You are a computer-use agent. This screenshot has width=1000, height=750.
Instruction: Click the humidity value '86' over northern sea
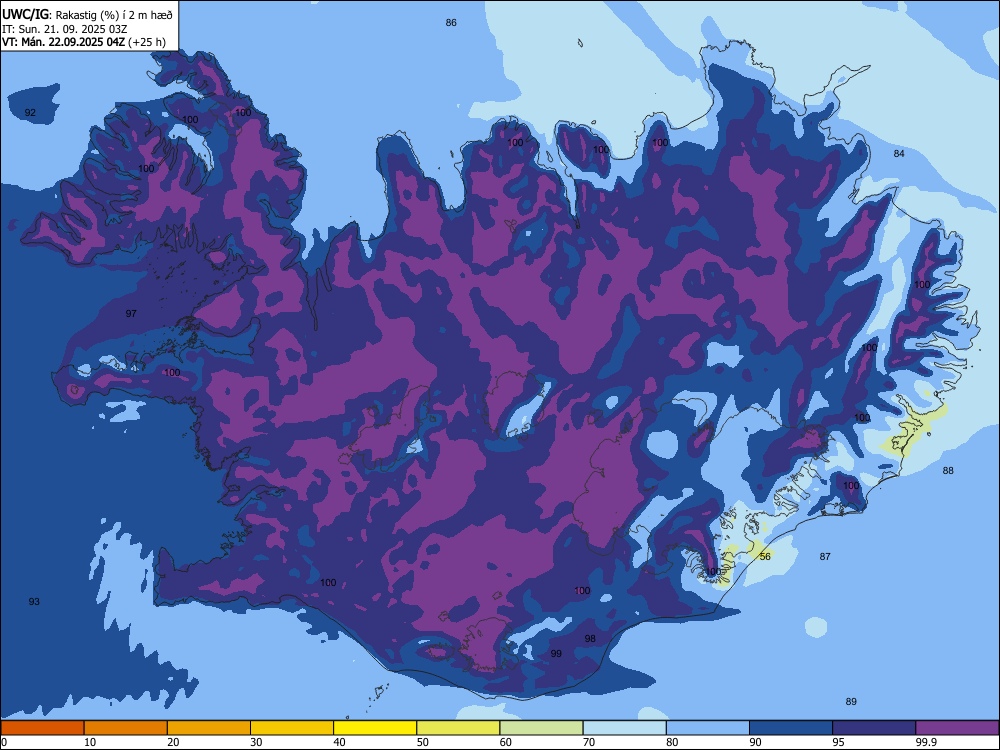[451, 22]
